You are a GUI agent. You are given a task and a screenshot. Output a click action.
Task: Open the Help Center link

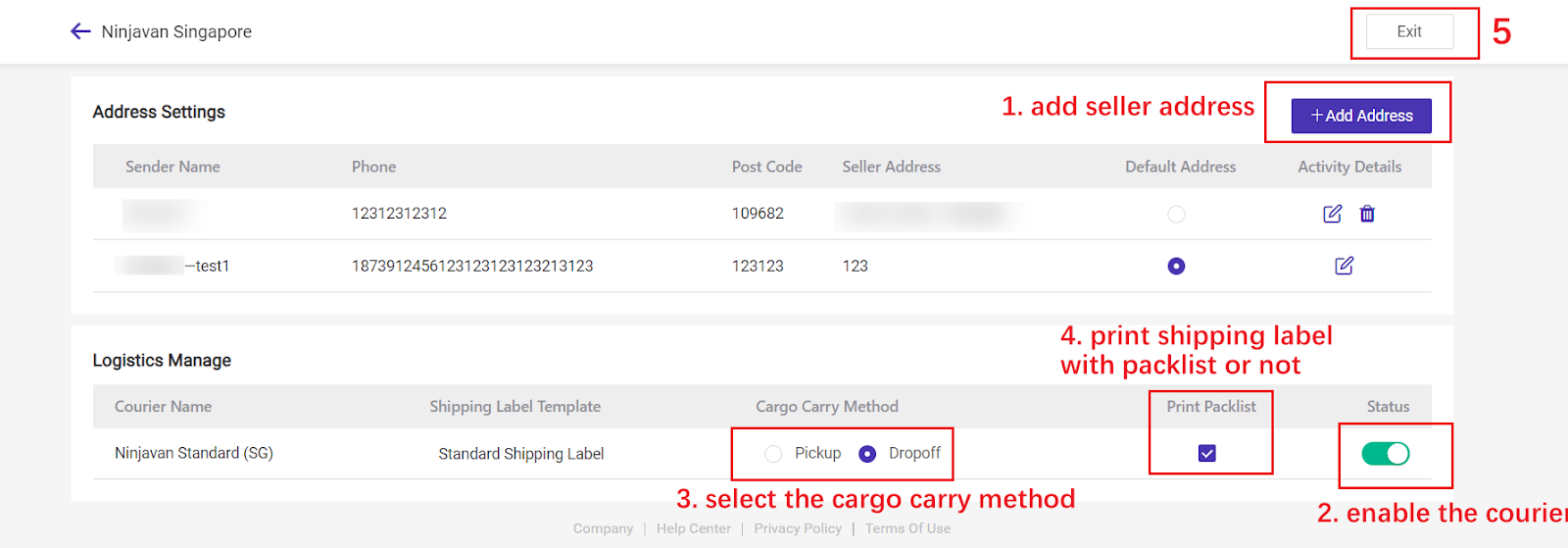click(694, 528)
